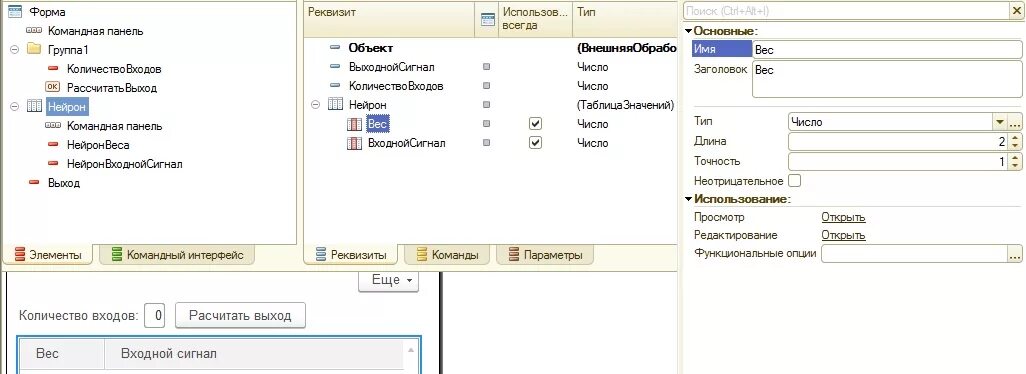Click the Использовать всегда column header
This screenshot has width=1026, height=374.
point(535,19)
